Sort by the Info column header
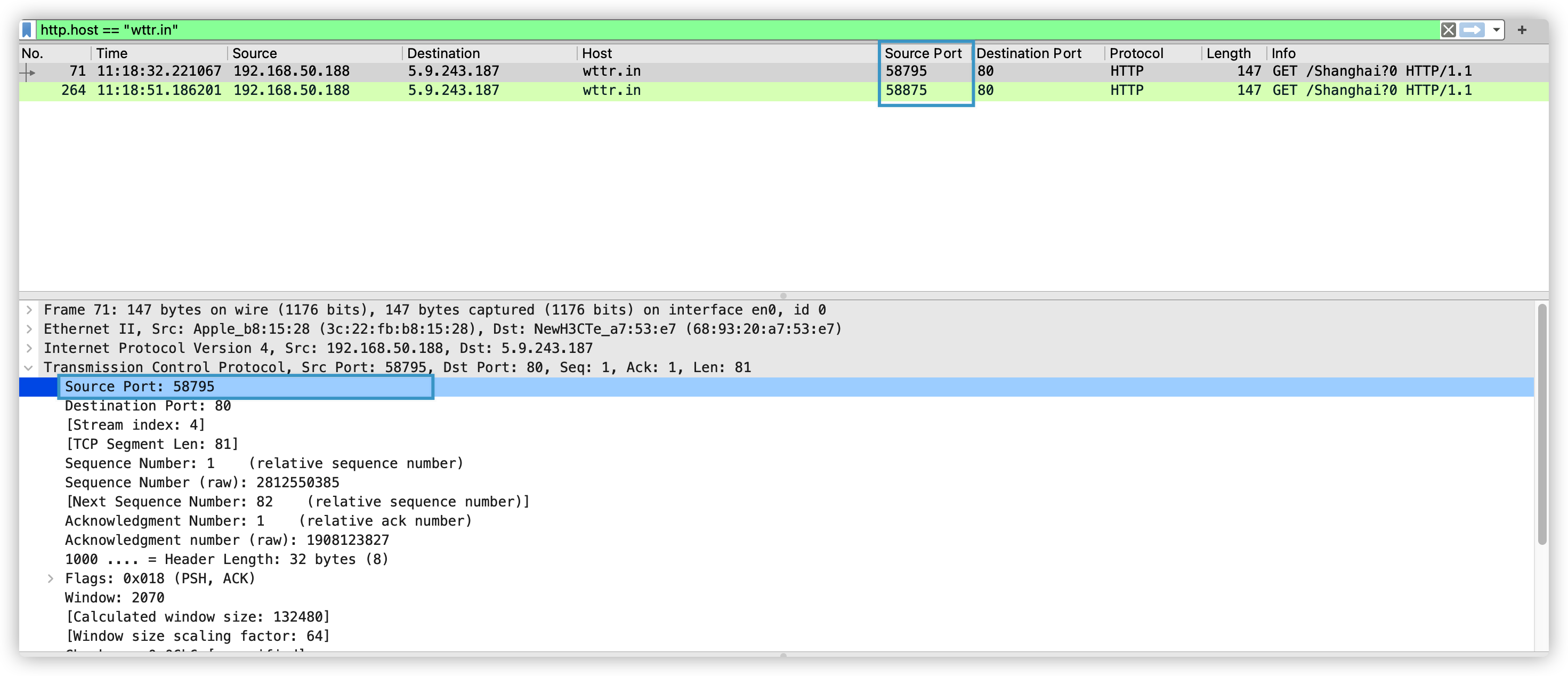 click(x=1407, y=53)
